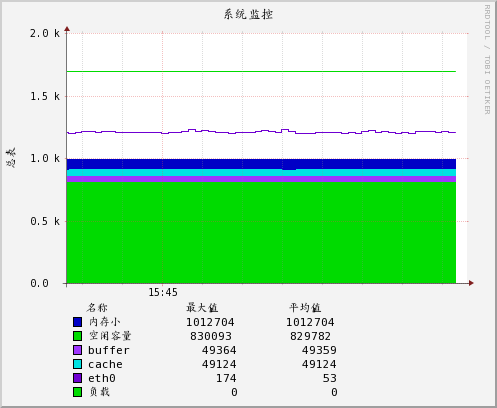This screenshot has height=408, width=497.
Task: Click the 2.0 k axis label
Action: pyautogui.click(x=45, y=33)
